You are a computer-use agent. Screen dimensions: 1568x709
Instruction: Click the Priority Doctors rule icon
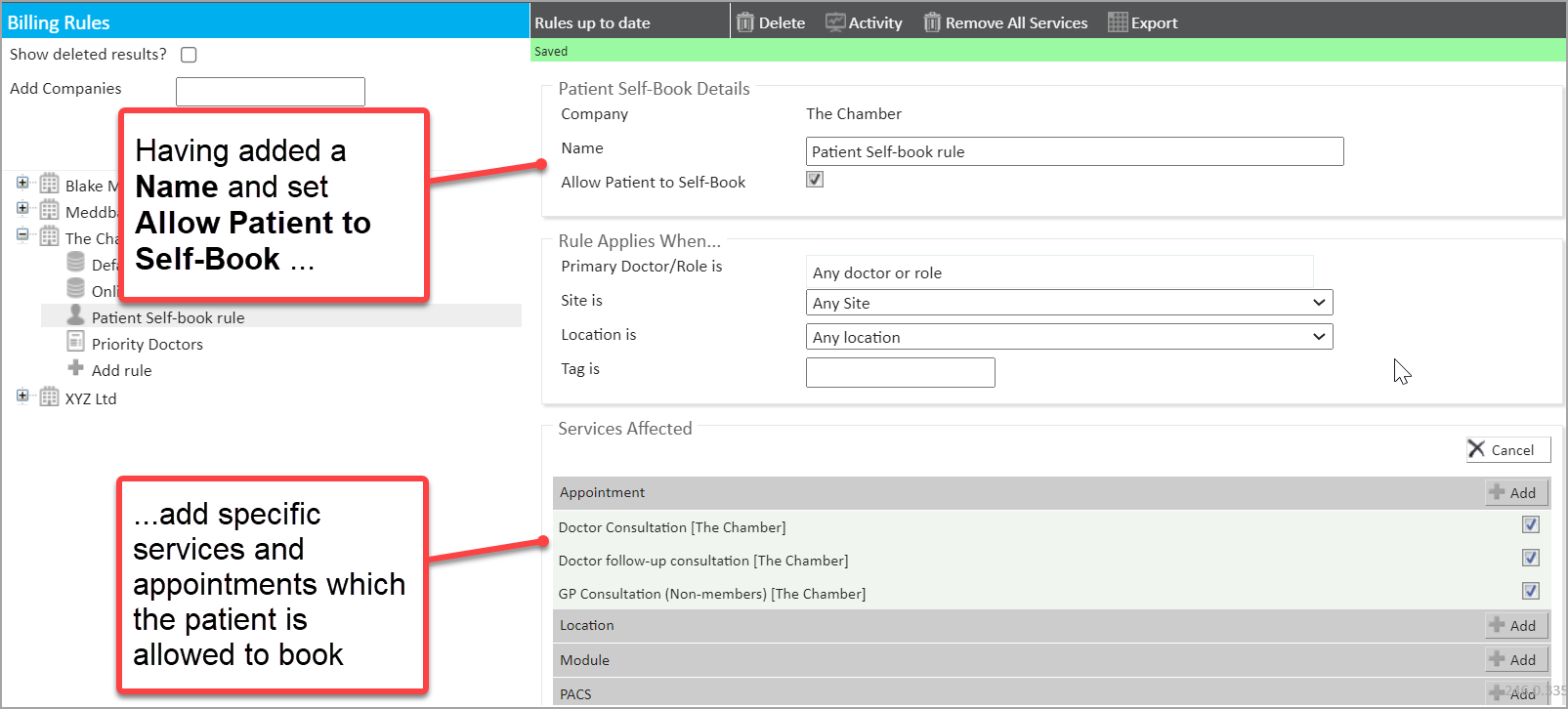point(75,342)
